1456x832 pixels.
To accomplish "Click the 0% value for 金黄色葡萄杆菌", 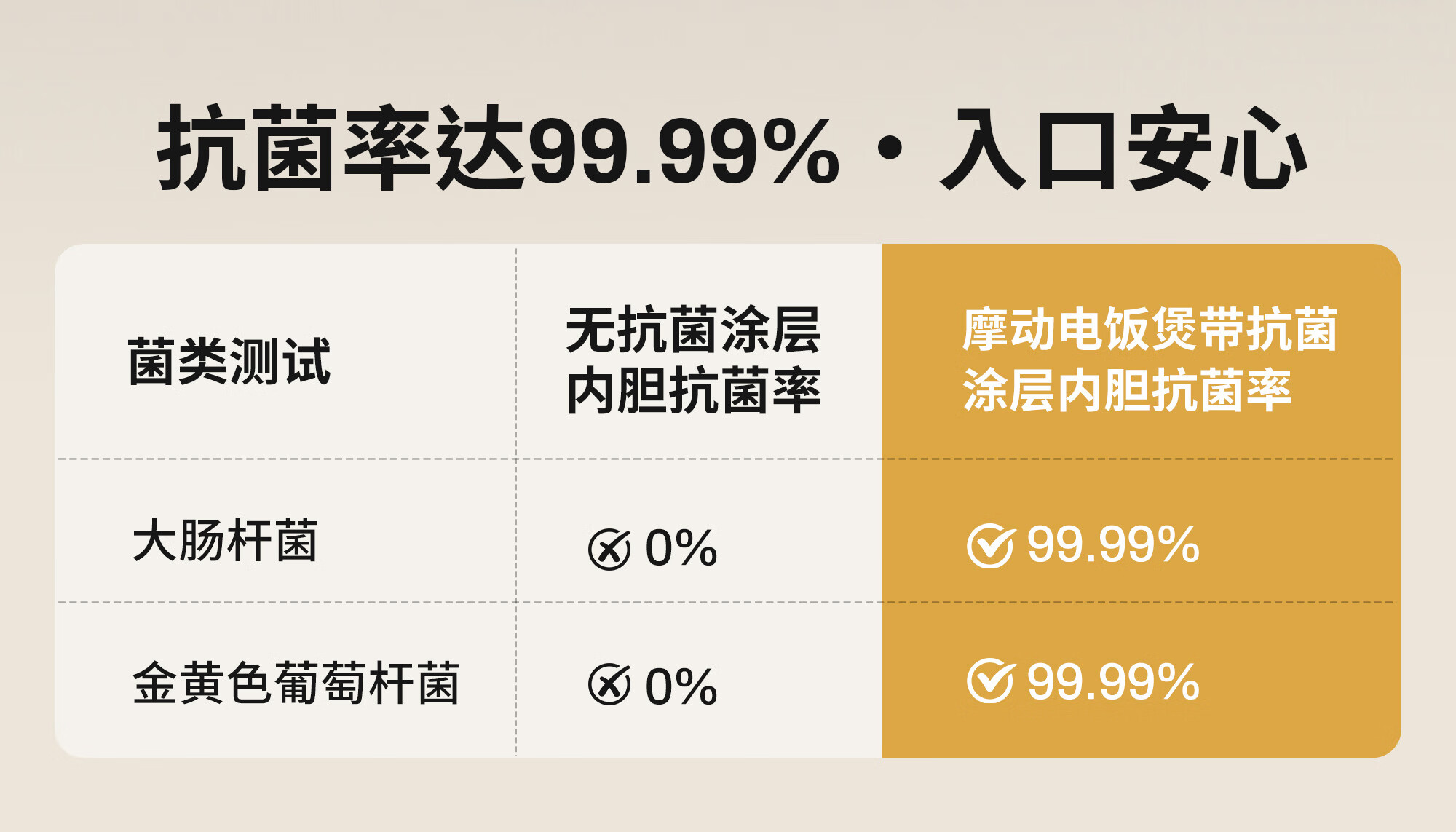I will tap(681, 686).
